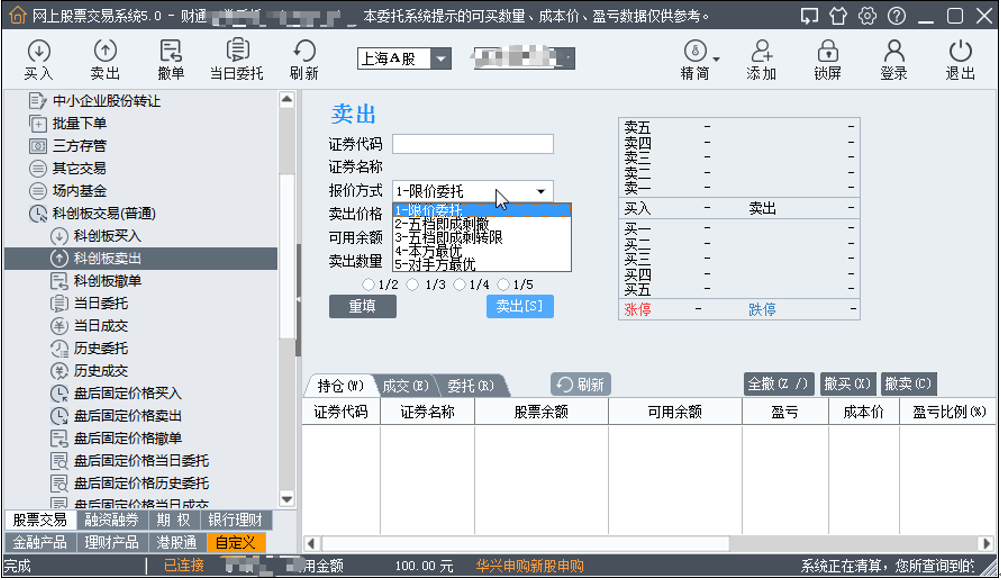The height and width of the screenshot is (580, 1001).
Task: Click the horizontal scrollbar under holdings table
Action: pyautogui.click(x=640, y=543)
